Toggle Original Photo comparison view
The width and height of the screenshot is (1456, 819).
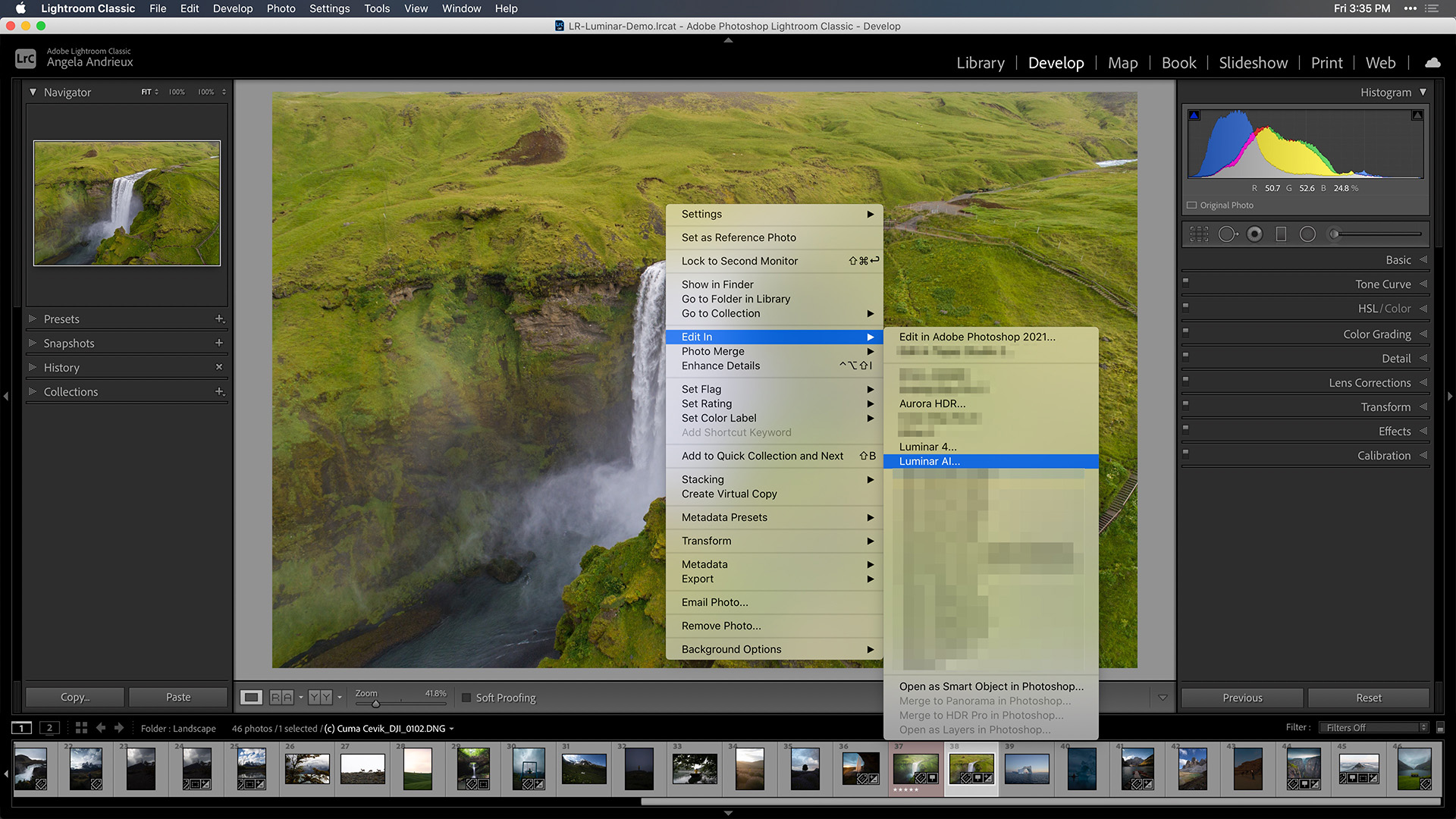tap(1193, 205)
